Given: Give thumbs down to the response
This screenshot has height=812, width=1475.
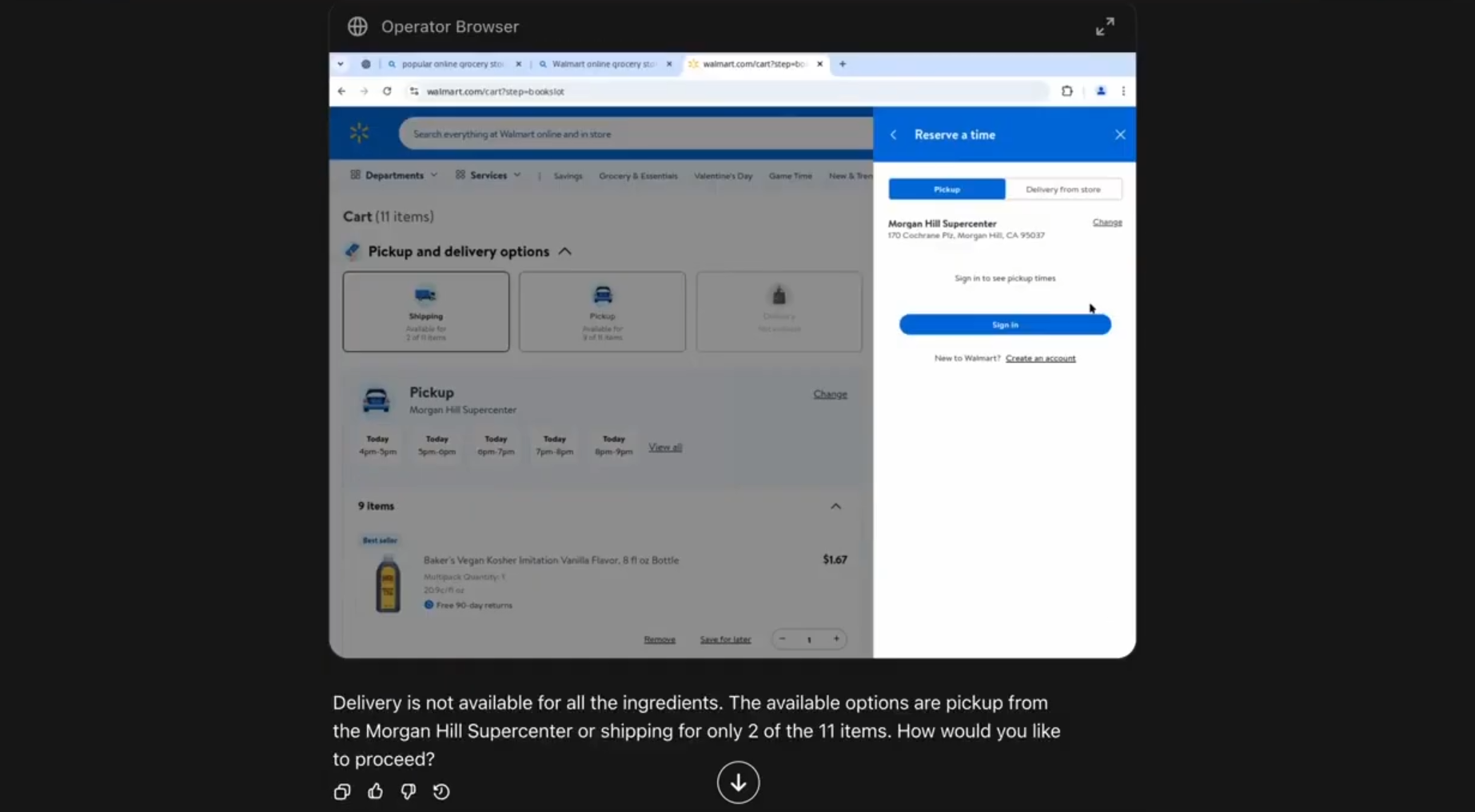Looking at the screenshot, I should (408, 791).
